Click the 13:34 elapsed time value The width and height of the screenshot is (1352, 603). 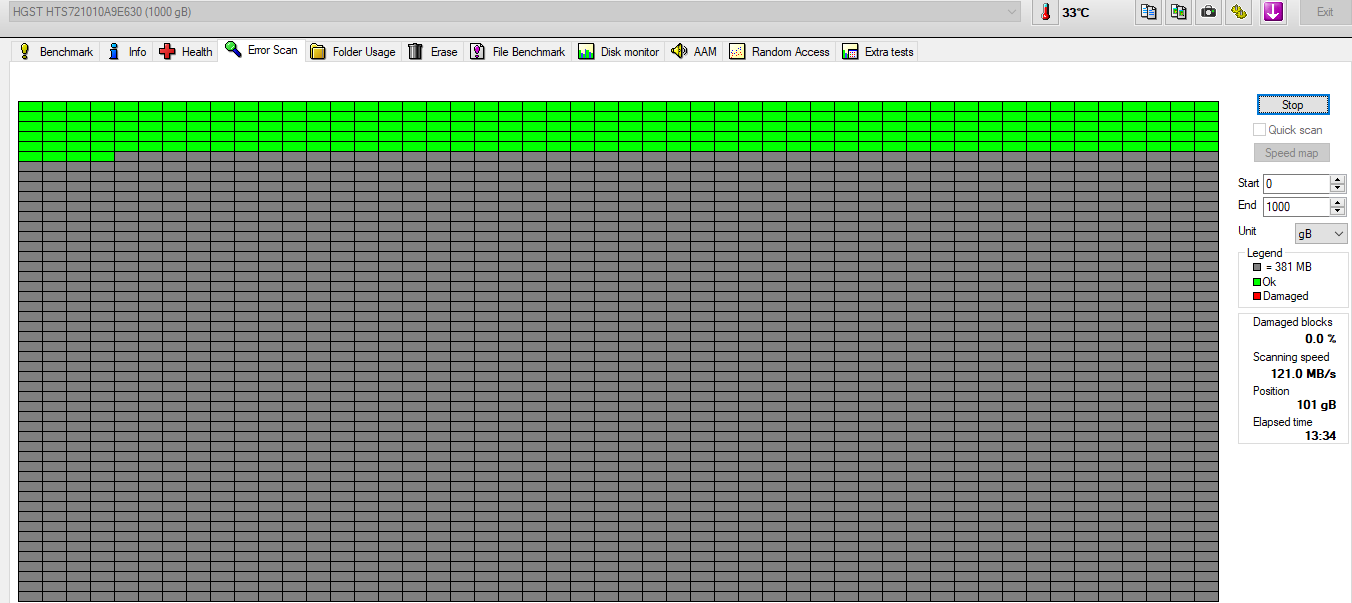(x=1320, y=436)
